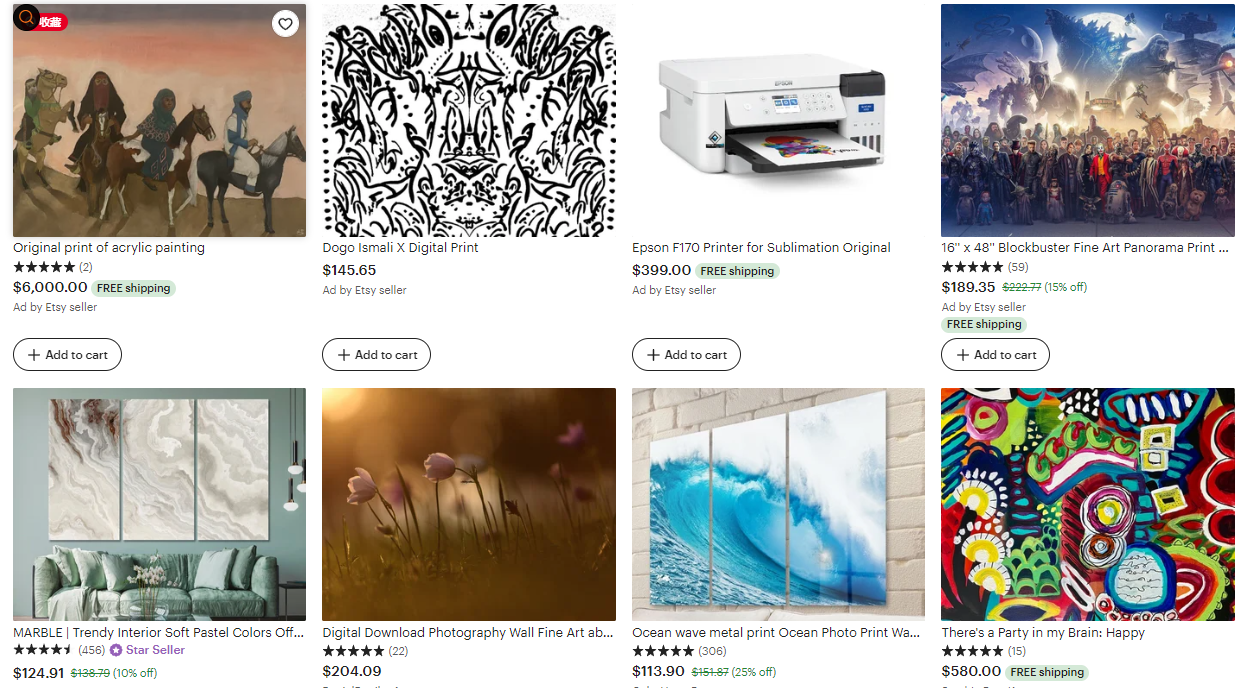
Task: Open the ocean wave metal print image
Action: (x=778, y=504)
